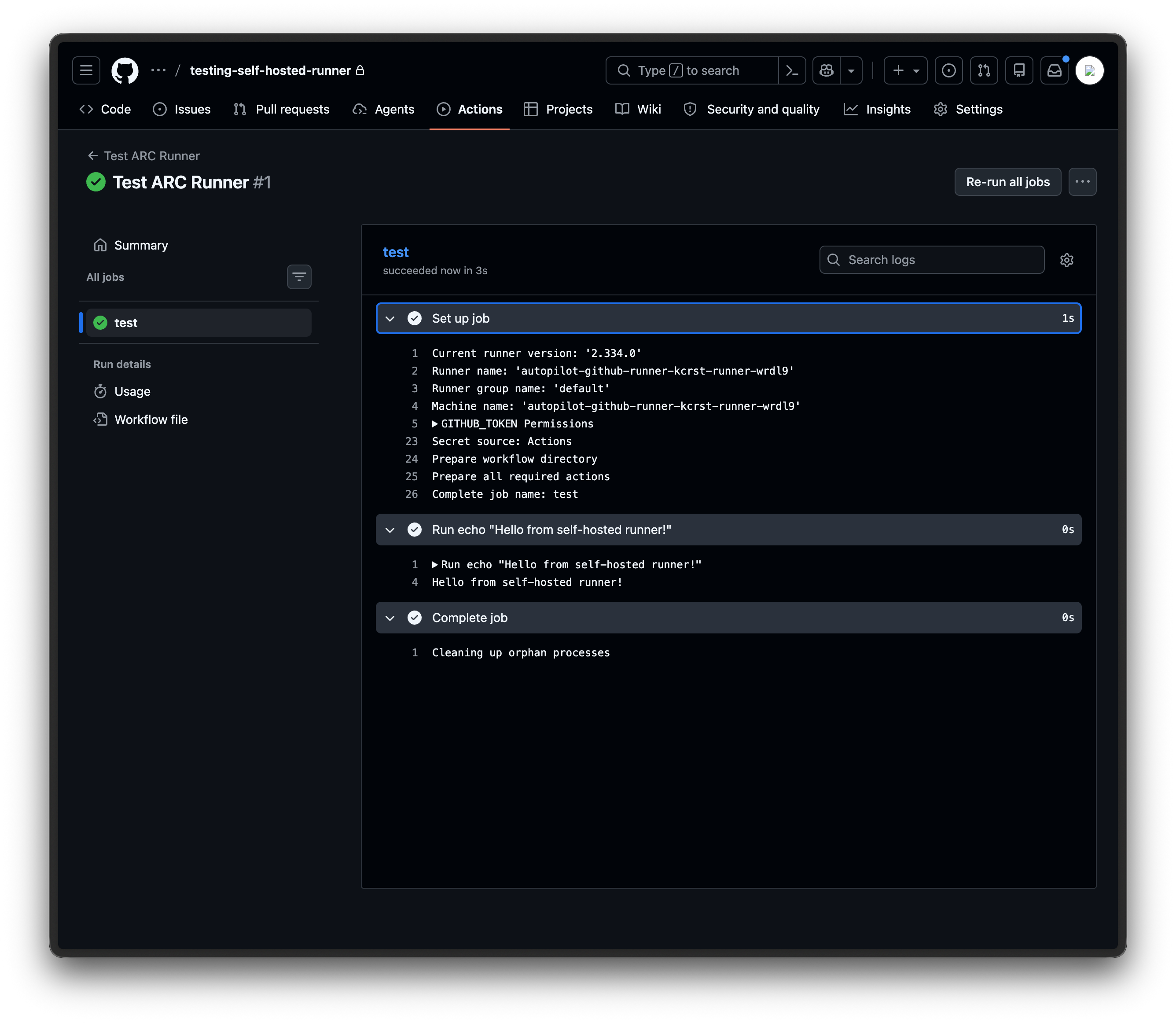Click log line 'Current runner version'
The image size is (1176, 1023).
(537, 353)
